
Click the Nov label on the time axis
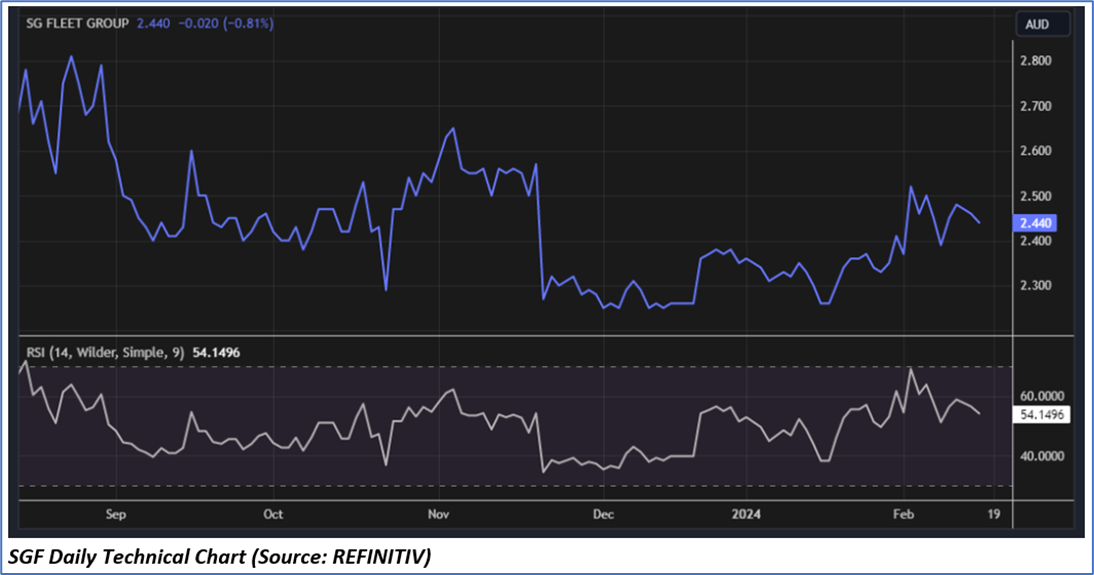click(438, 514)
